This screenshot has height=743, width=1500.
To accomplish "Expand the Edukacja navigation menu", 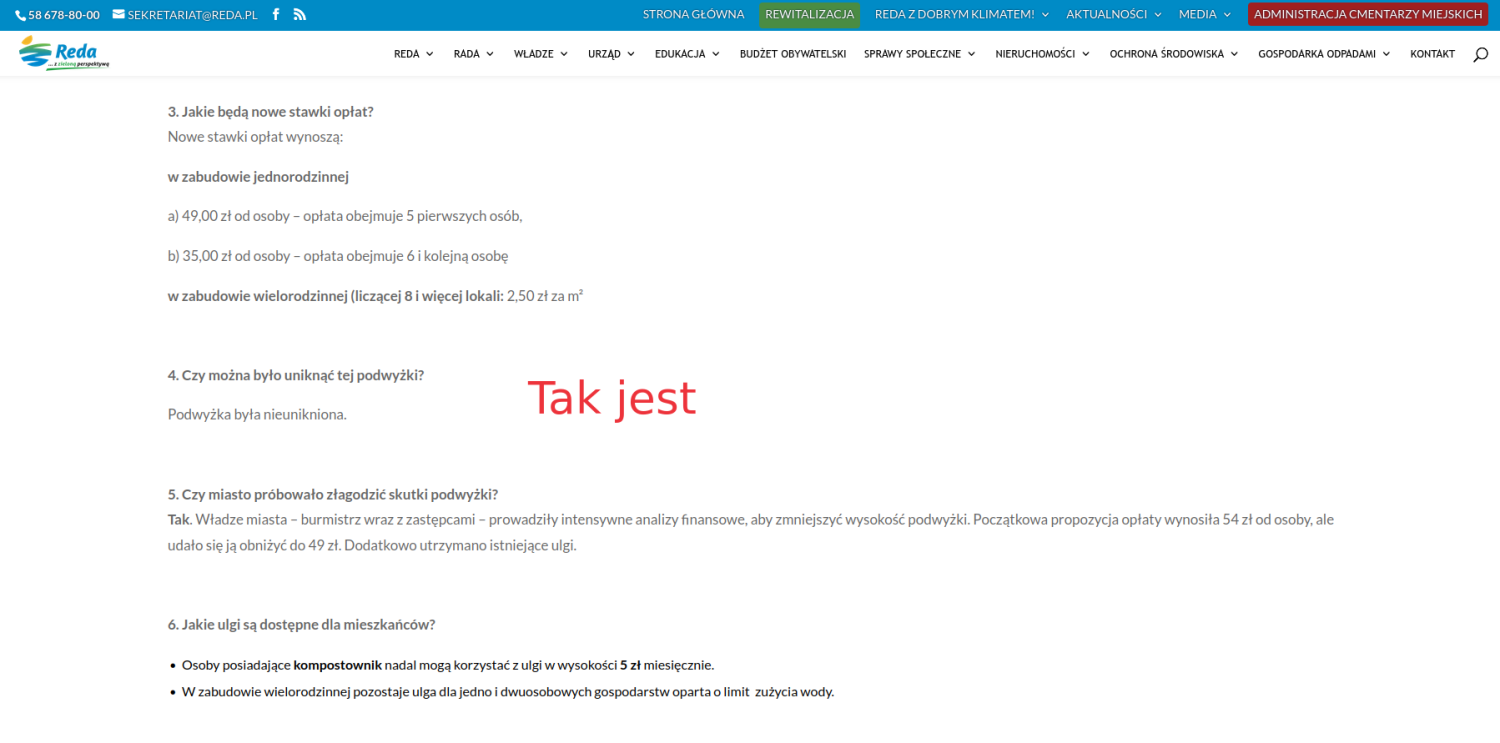I will 687,54.
